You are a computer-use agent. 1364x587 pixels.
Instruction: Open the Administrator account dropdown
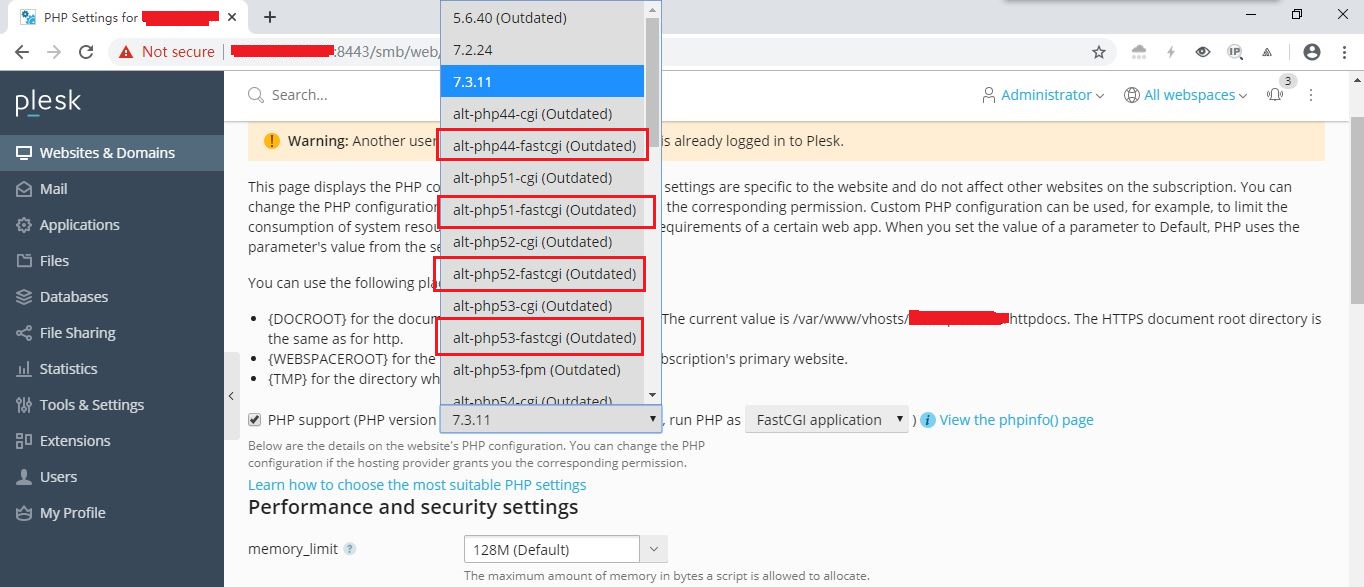[x=1043, y=95]
